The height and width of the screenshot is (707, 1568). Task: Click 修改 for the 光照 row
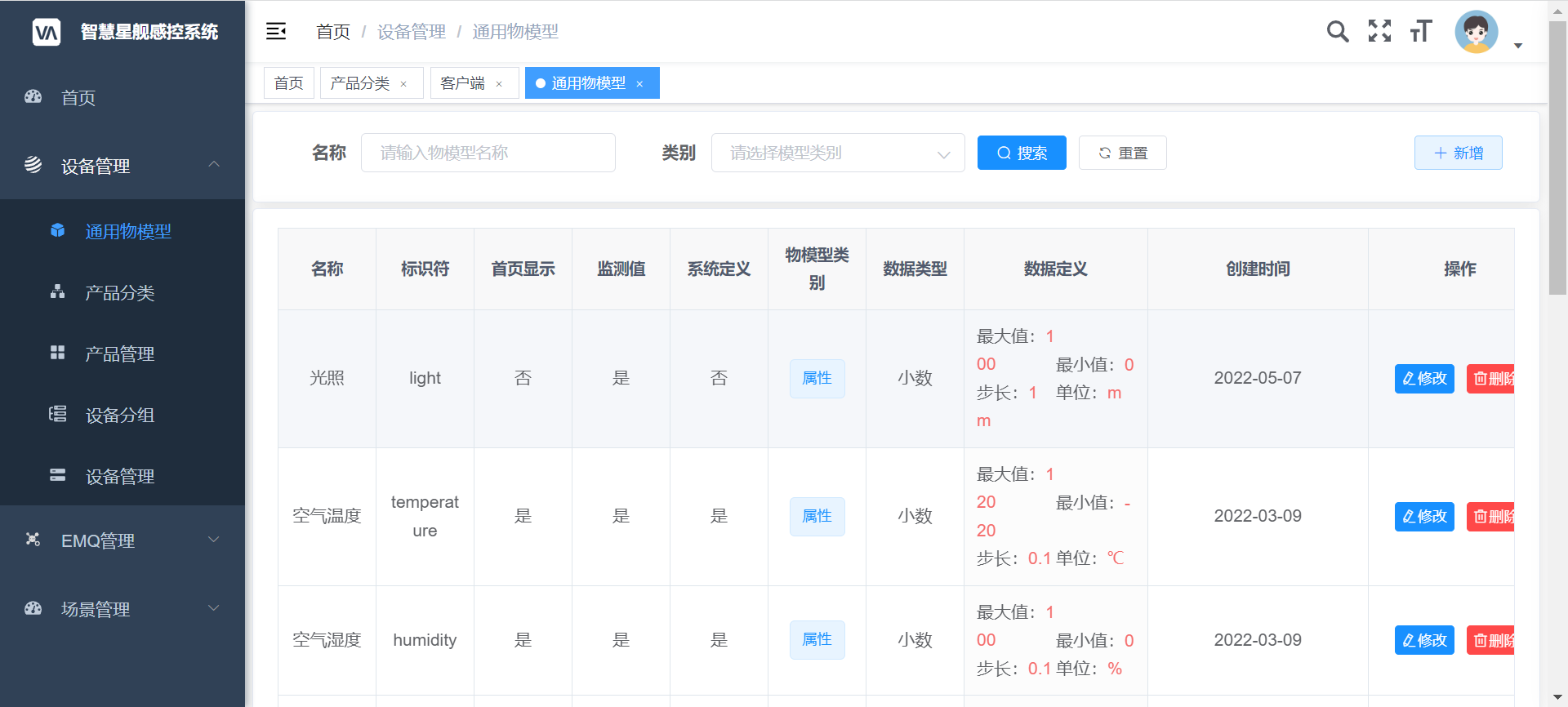click(x=1424, y=379)
